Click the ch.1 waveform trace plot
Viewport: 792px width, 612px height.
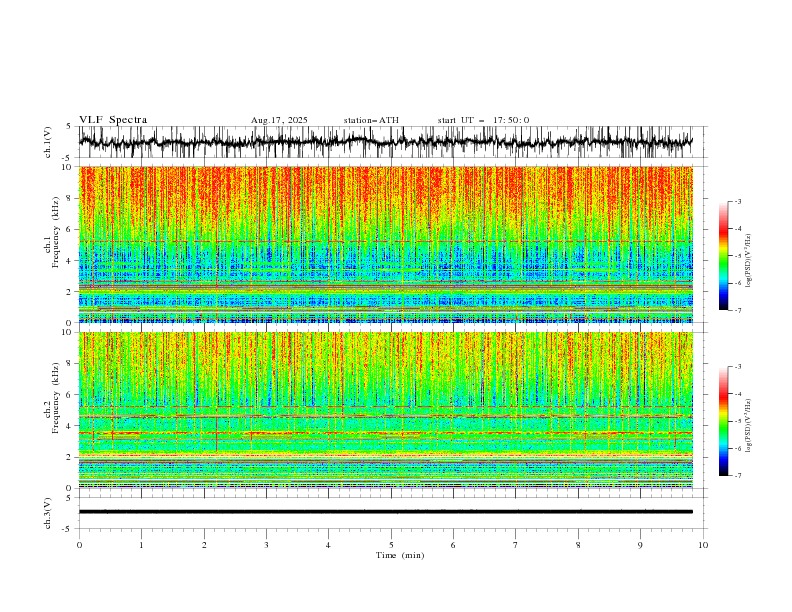386,142
